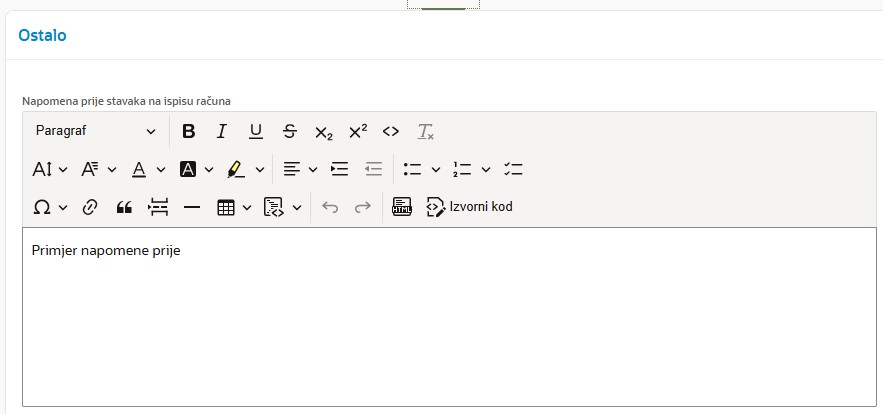Toggle italic formatting
This screenshot has height=414, width=883.
222,131
